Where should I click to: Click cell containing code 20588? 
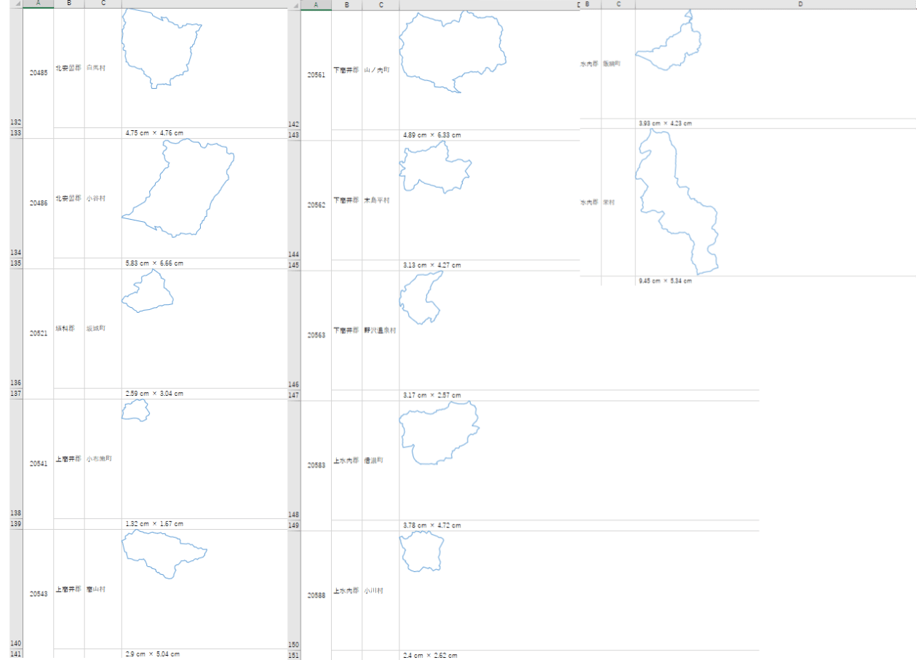[316, 596]
